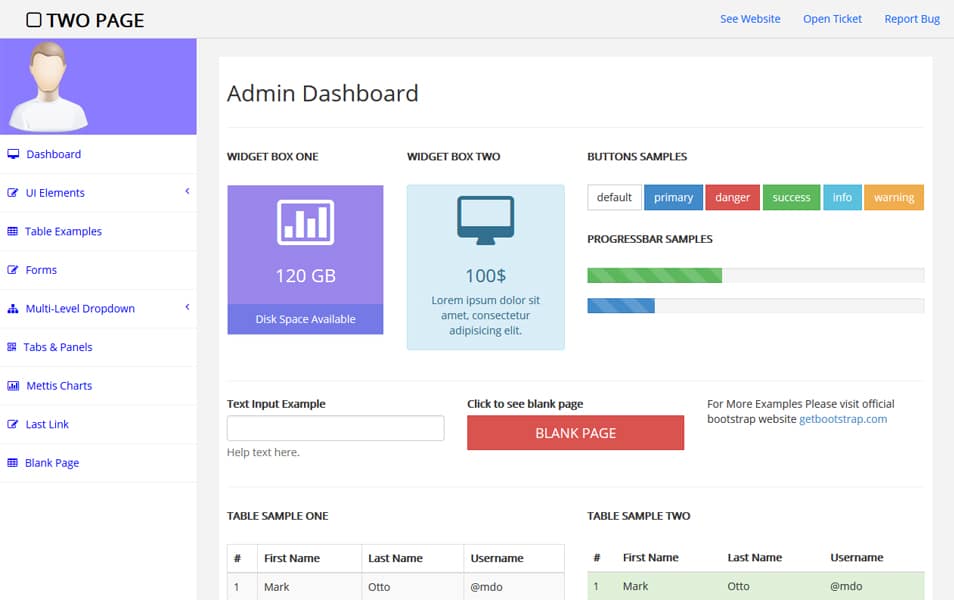Click the green progress bar sample

tap(654, 274)
